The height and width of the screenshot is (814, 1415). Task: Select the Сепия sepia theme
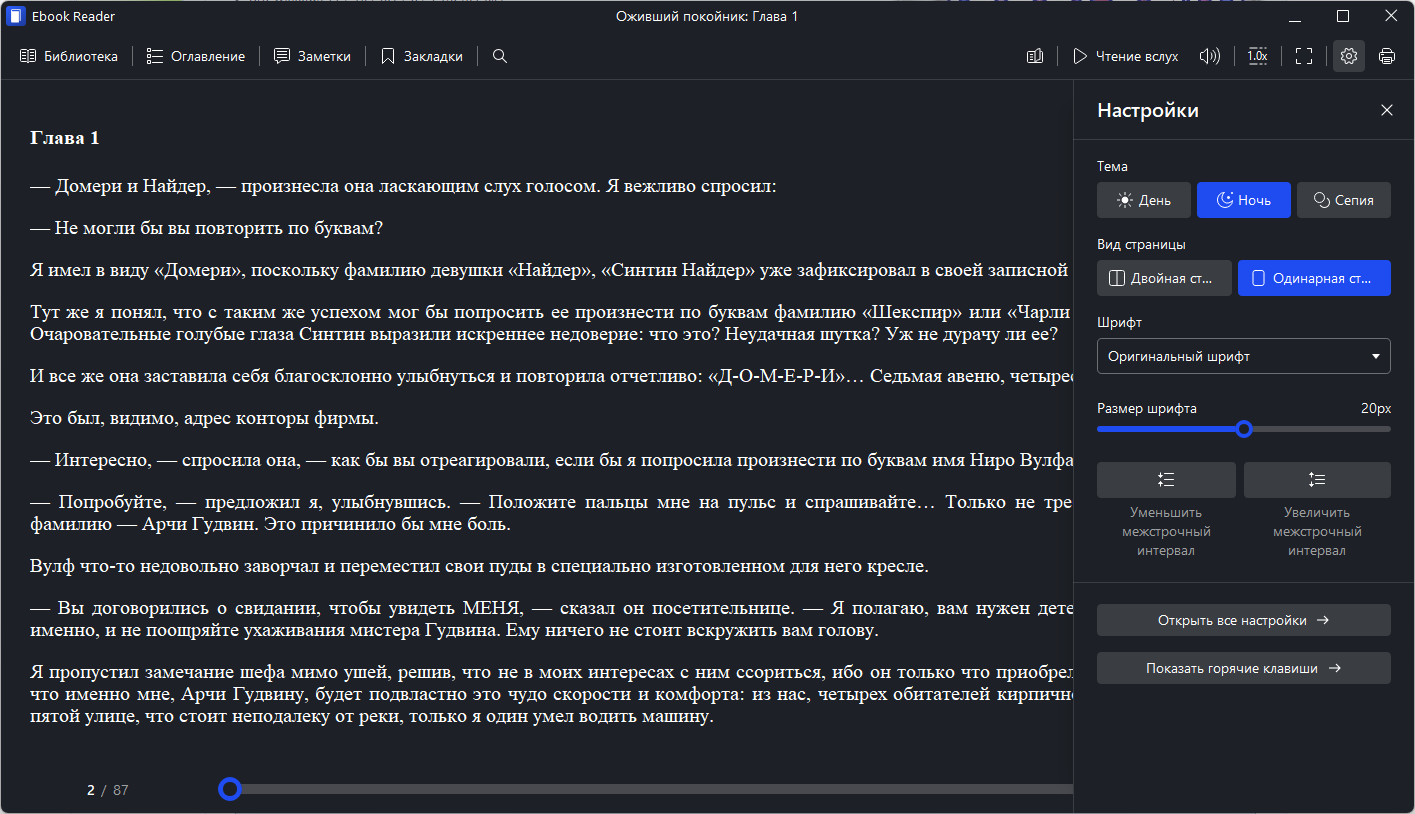click(x=1344, y=200)
